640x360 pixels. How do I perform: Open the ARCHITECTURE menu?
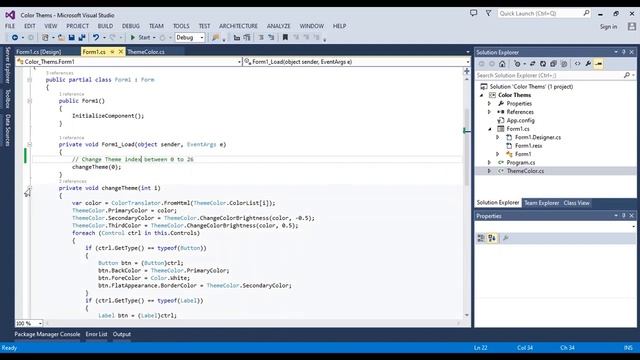point(238,26)
